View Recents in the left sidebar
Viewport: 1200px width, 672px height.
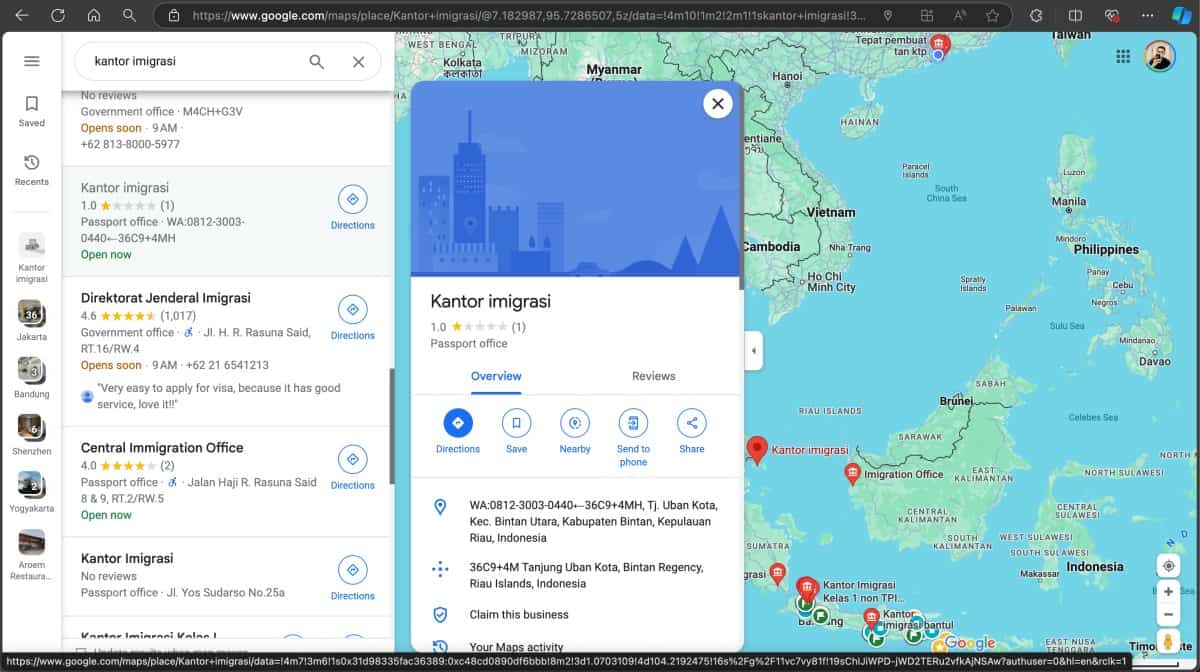tap(31, 169)
